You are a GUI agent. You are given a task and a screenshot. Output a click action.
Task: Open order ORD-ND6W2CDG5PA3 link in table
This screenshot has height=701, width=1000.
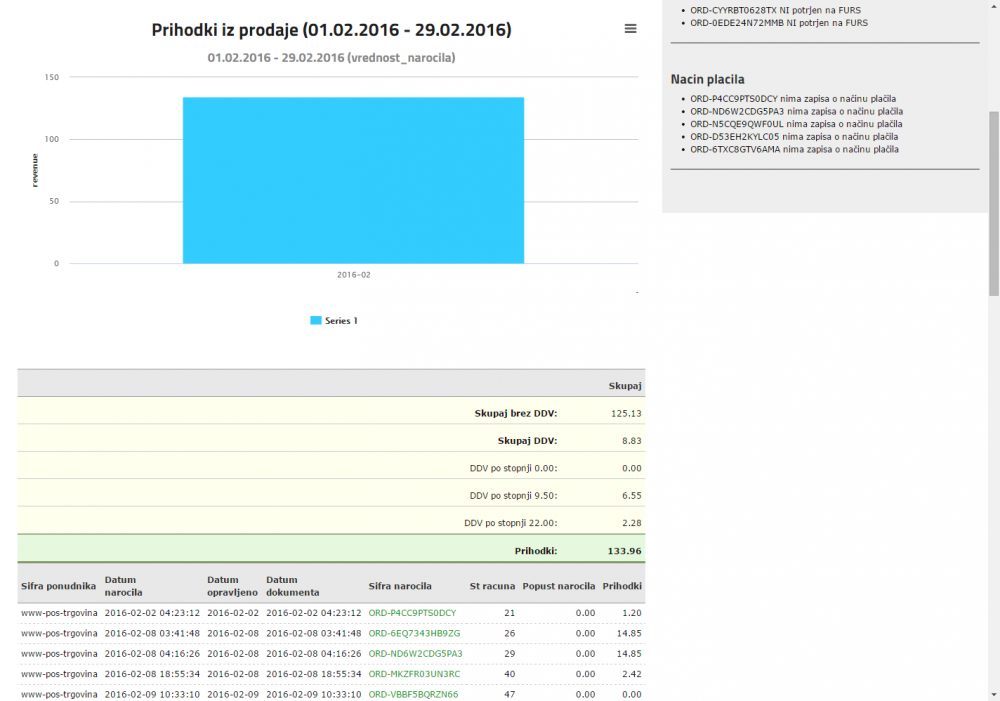(415, 653)
